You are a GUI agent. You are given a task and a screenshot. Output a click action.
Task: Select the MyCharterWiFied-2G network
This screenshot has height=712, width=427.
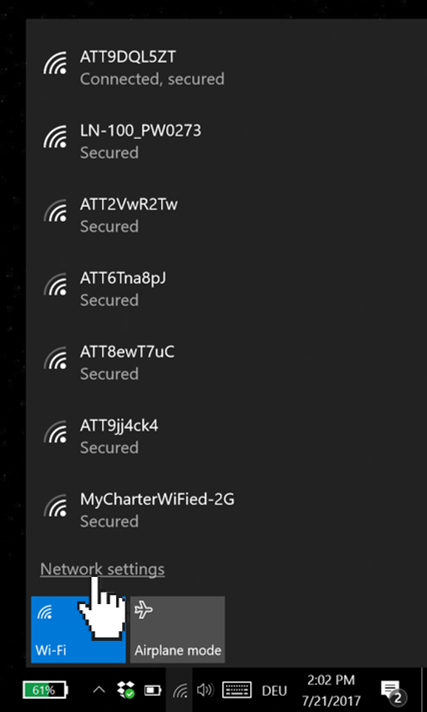(x=226, y=510)
